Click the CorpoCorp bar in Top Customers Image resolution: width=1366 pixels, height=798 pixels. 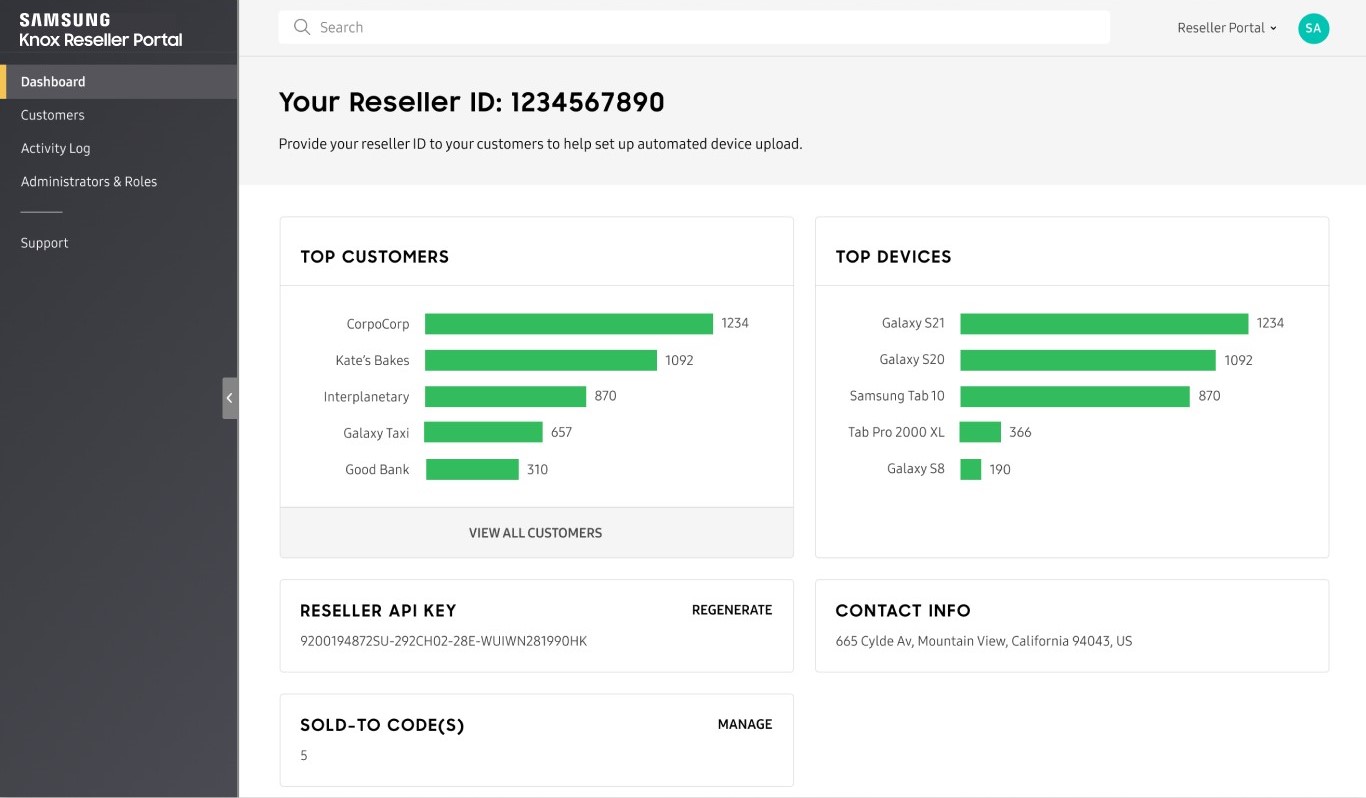[569, 324]
